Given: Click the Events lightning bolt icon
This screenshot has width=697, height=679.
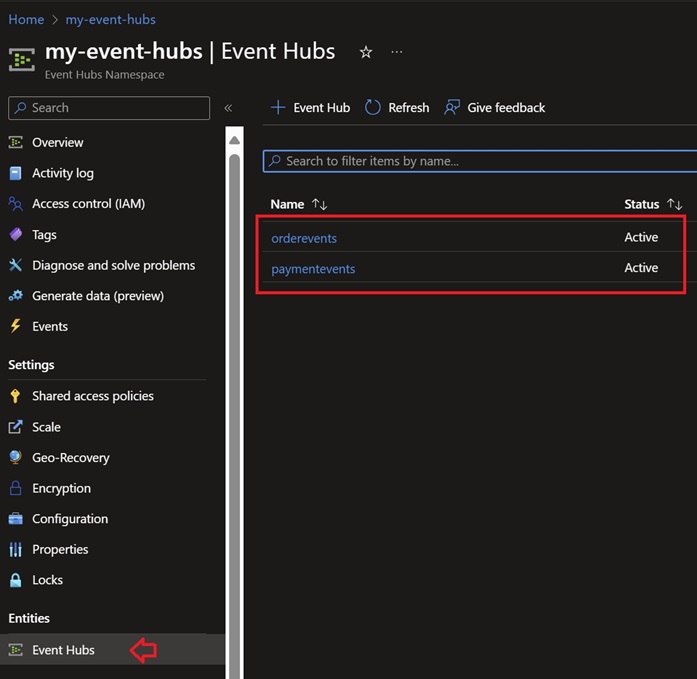Looking at the screenshot, I should click(16, 326).
